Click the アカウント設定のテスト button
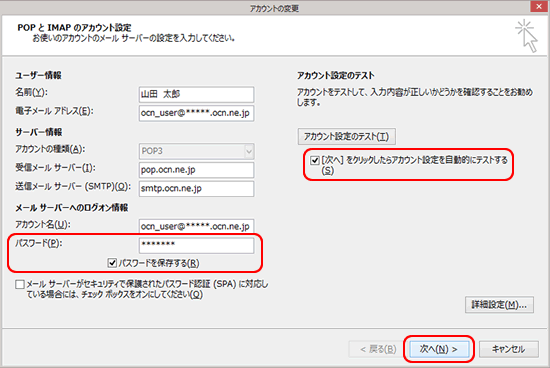The image size is (550, 368). click(347, 136)
